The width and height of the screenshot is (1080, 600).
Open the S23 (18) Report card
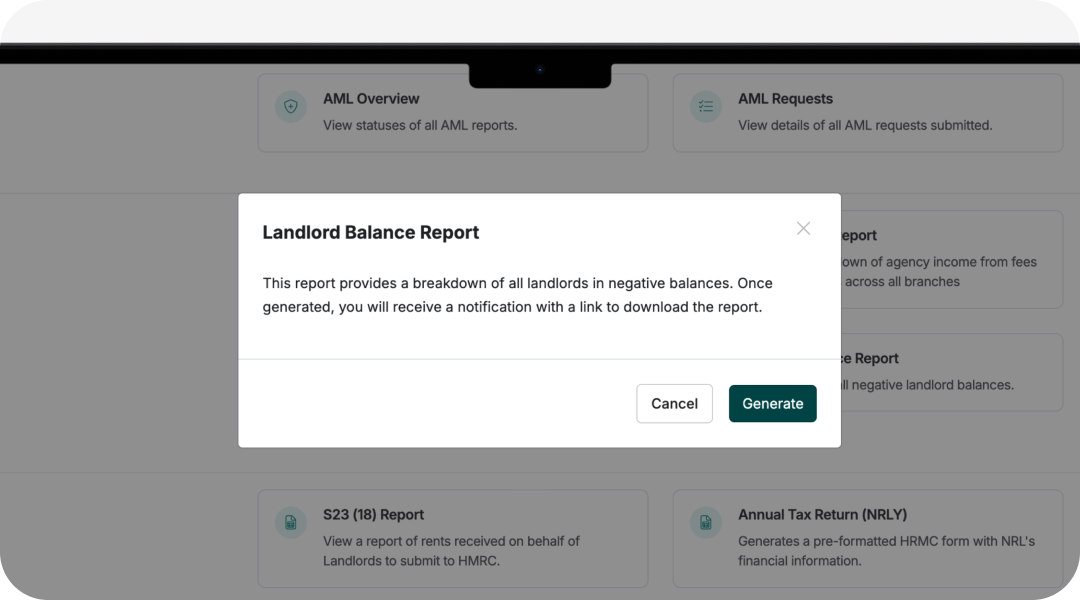click(452, 538)
